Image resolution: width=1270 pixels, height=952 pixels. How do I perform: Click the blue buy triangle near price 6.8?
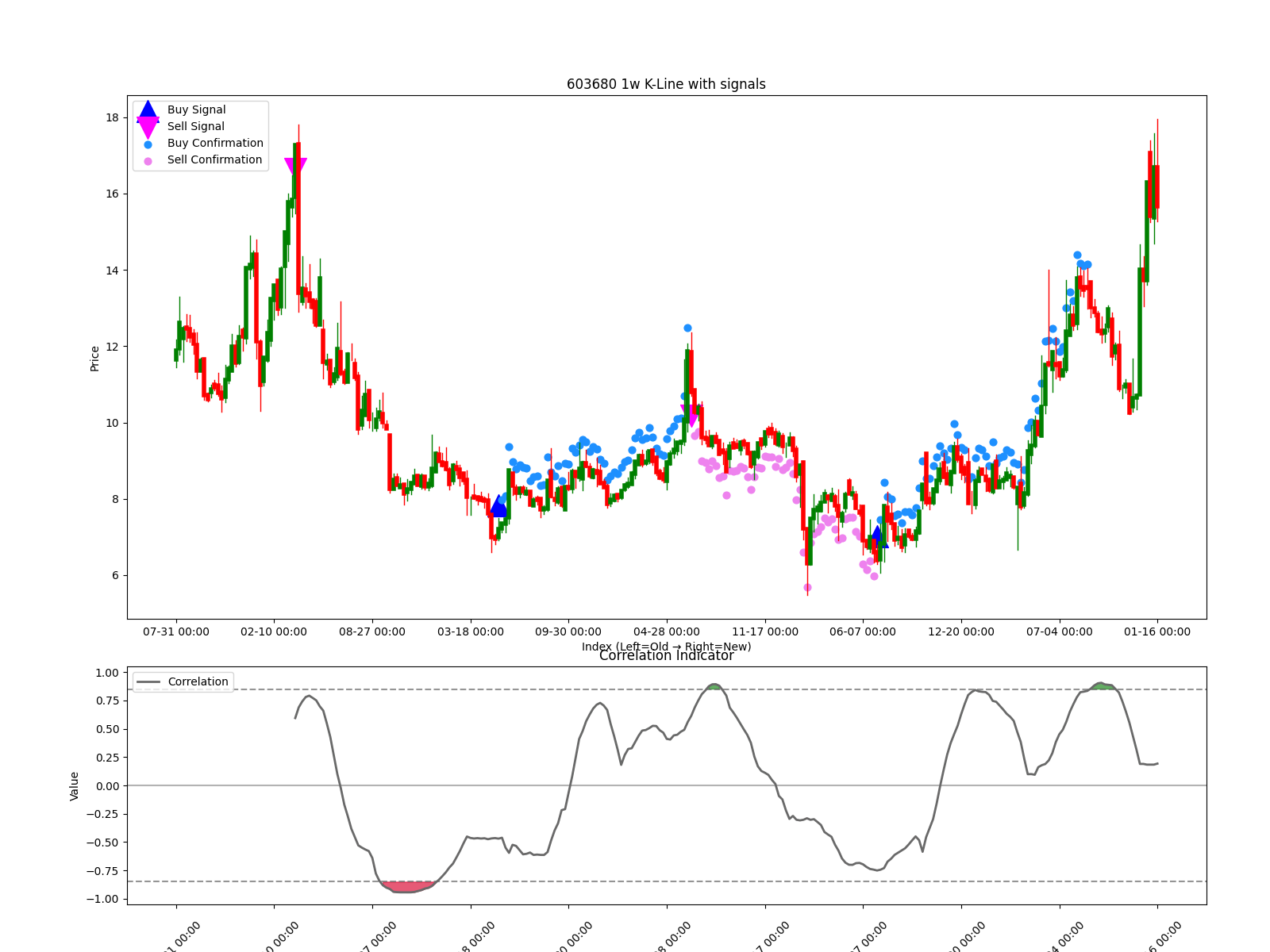pos(878,539)
